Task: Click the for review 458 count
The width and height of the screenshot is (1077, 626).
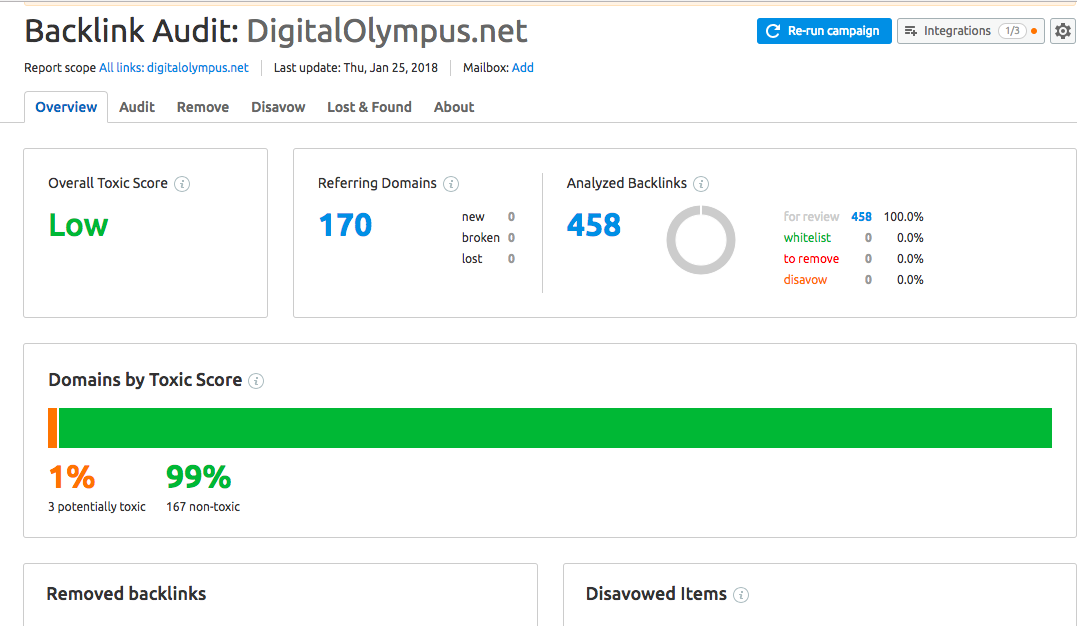Action: pos(861,217)
